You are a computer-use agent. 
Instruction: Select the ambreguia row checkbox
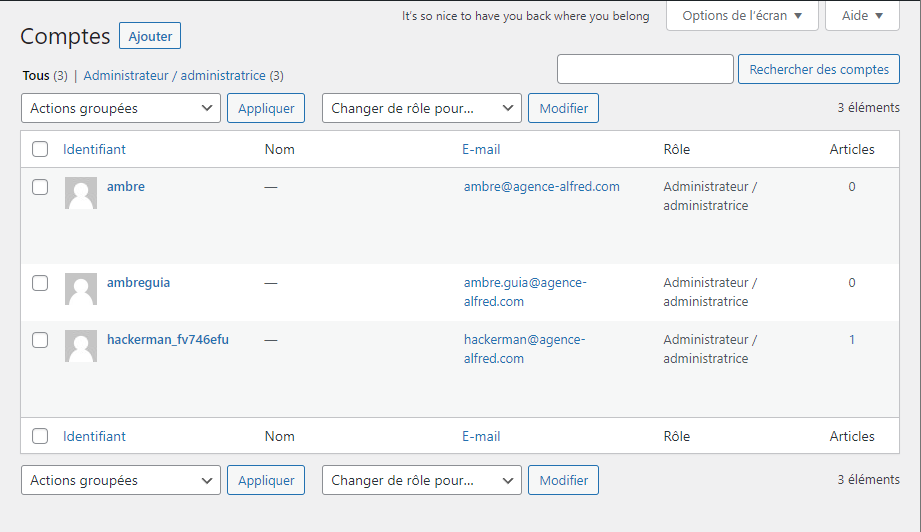[40, 283]
